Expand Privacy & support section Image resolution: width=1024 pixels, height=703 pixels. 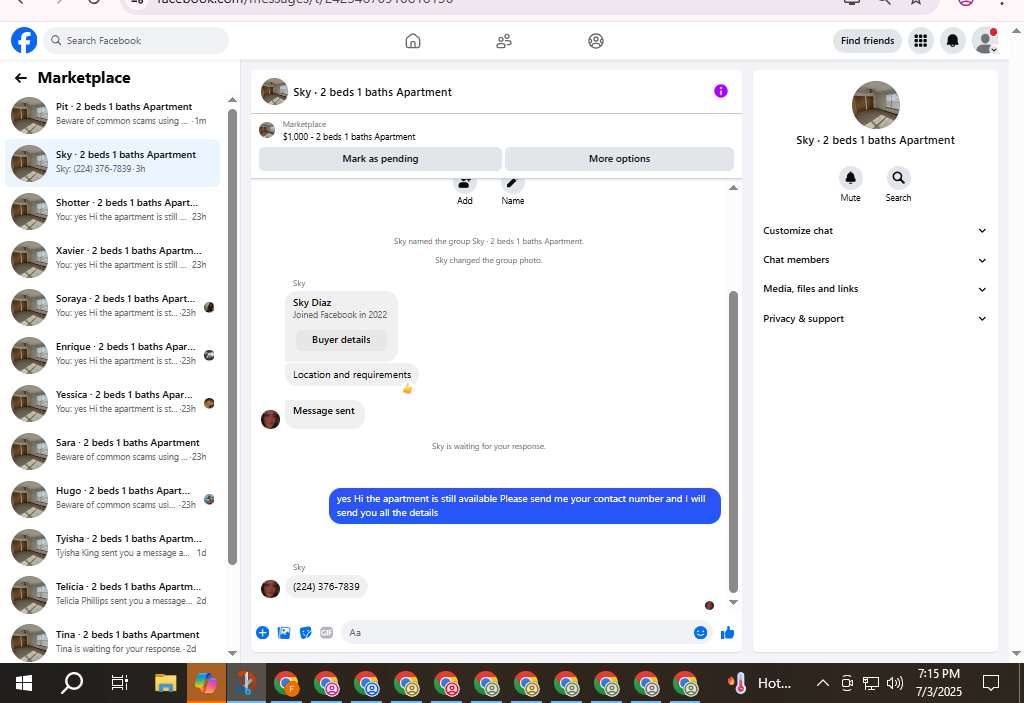(x=874, y=319)
